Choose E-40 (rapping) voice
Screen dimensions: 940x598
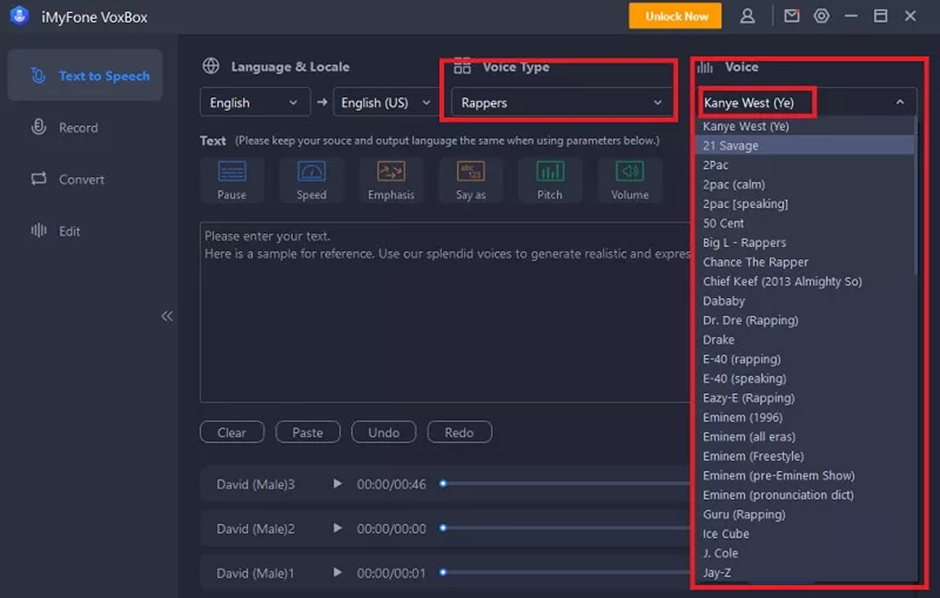pyautogui.click(x=805, y=359)
